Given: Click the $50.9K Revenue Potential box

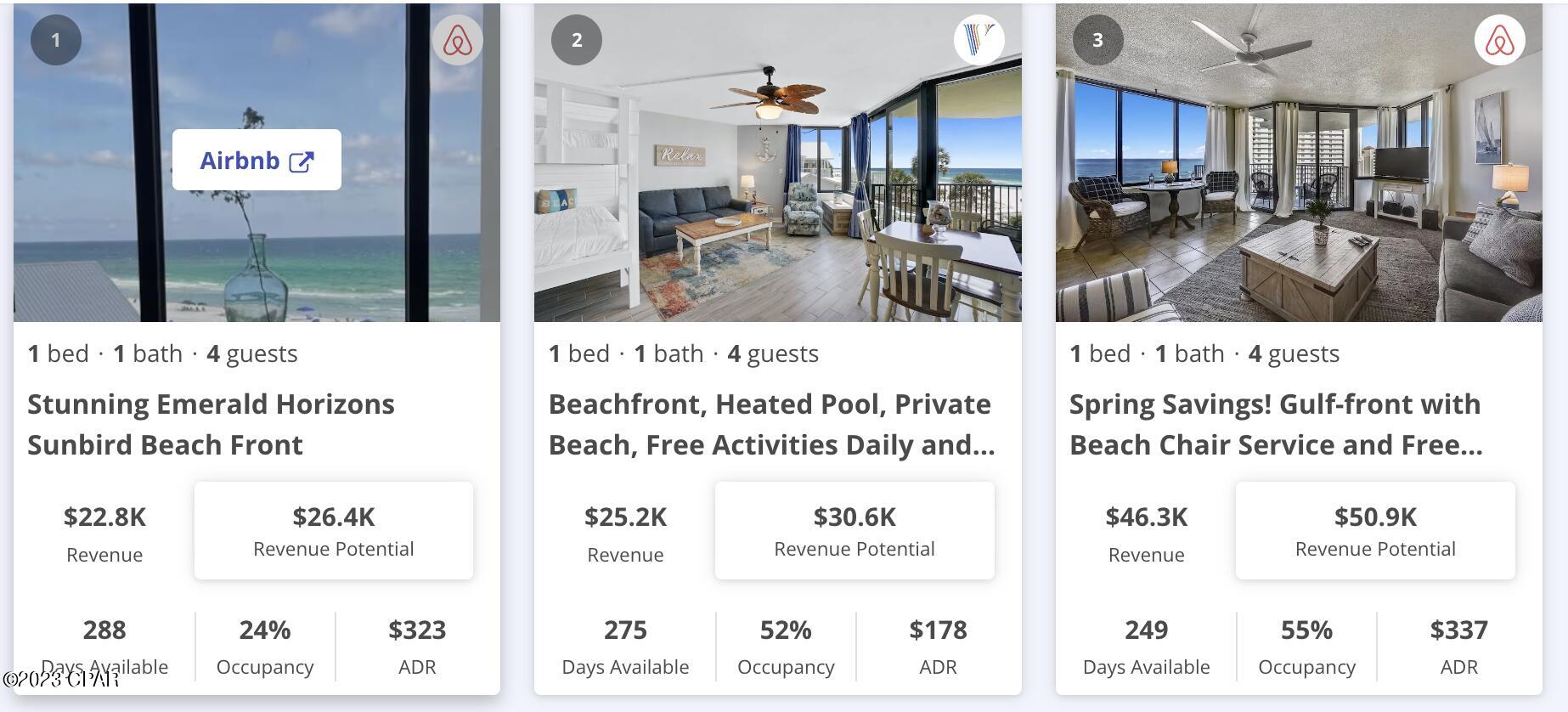Looking at the screenshot, I should click(1375, 530).
